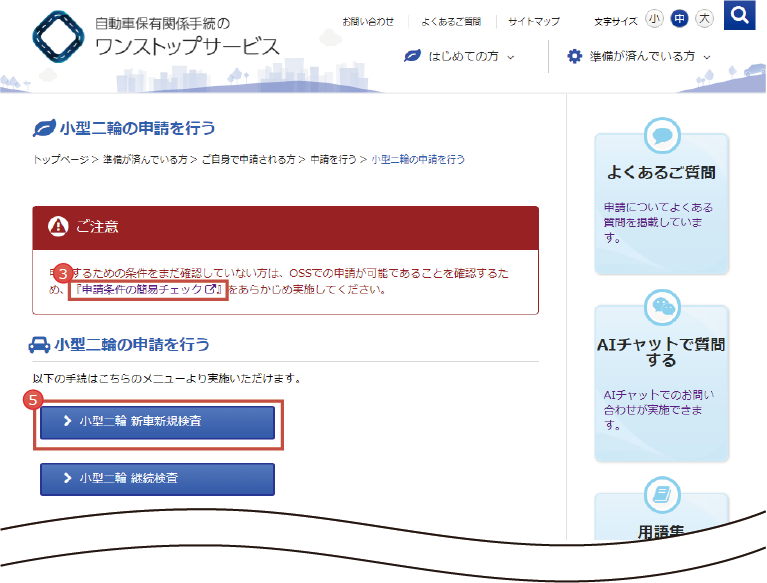
Task: Open the AIチャットで質問する card
Action: pyautogui.click(x=661, y=383)
